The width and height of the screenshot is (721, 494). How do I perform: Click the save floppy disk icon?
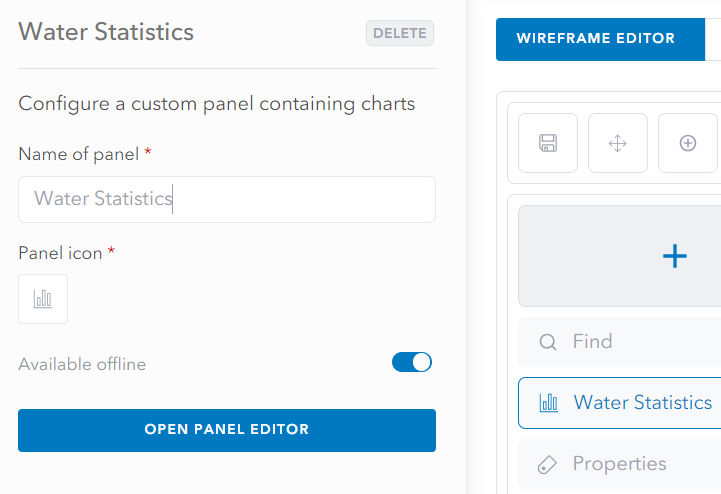548,143
